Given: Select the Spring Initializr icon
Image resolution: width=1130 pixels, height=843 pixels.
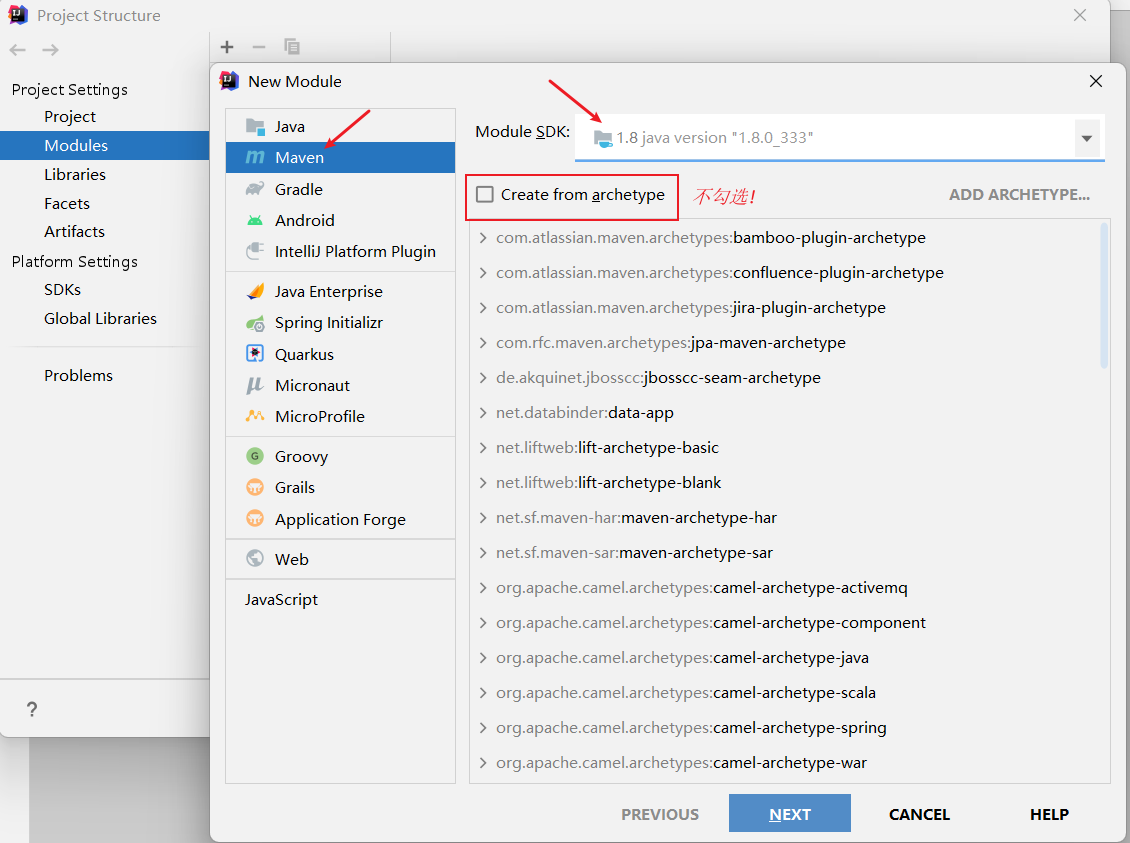Looking at the screenshot, I should pos(255,323).
